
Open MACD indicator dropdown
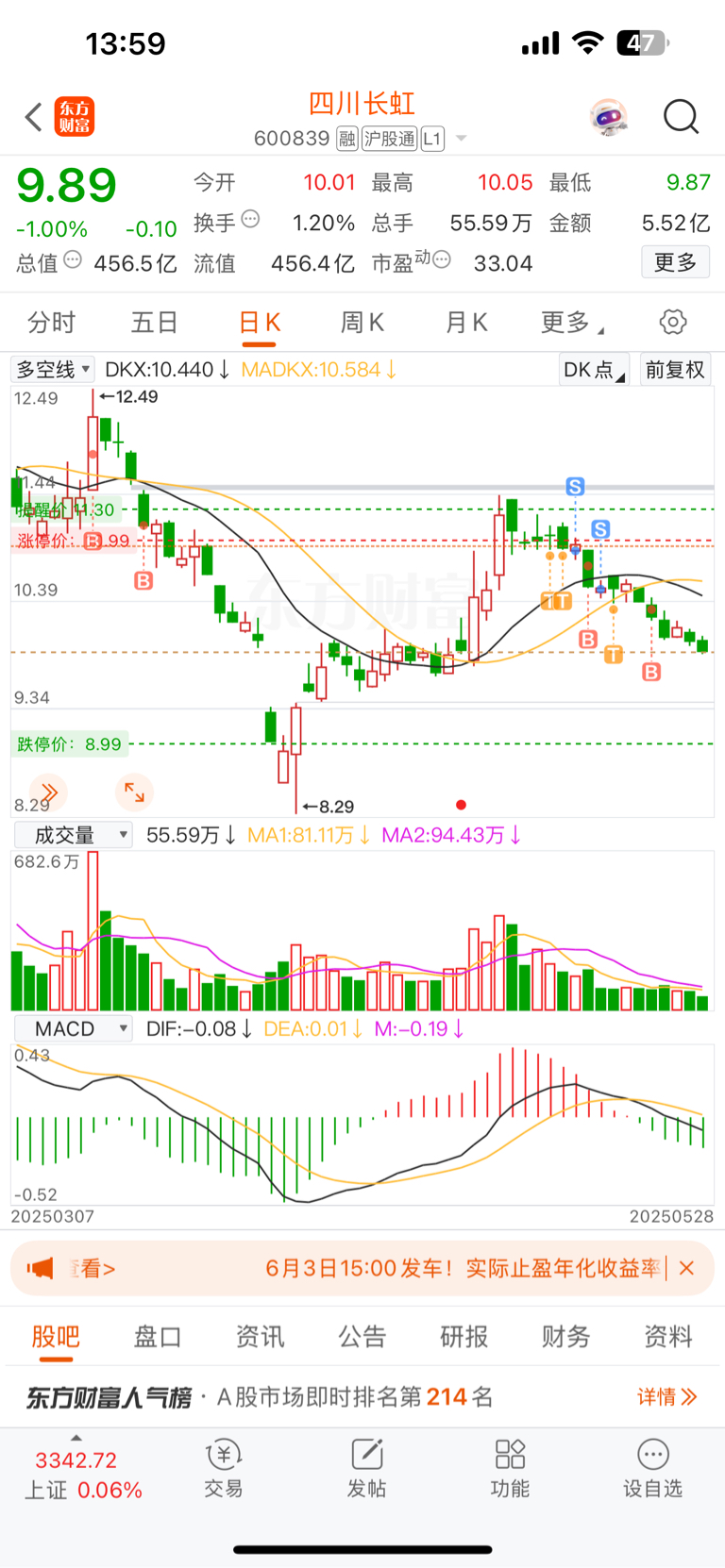click(73, 1028)
